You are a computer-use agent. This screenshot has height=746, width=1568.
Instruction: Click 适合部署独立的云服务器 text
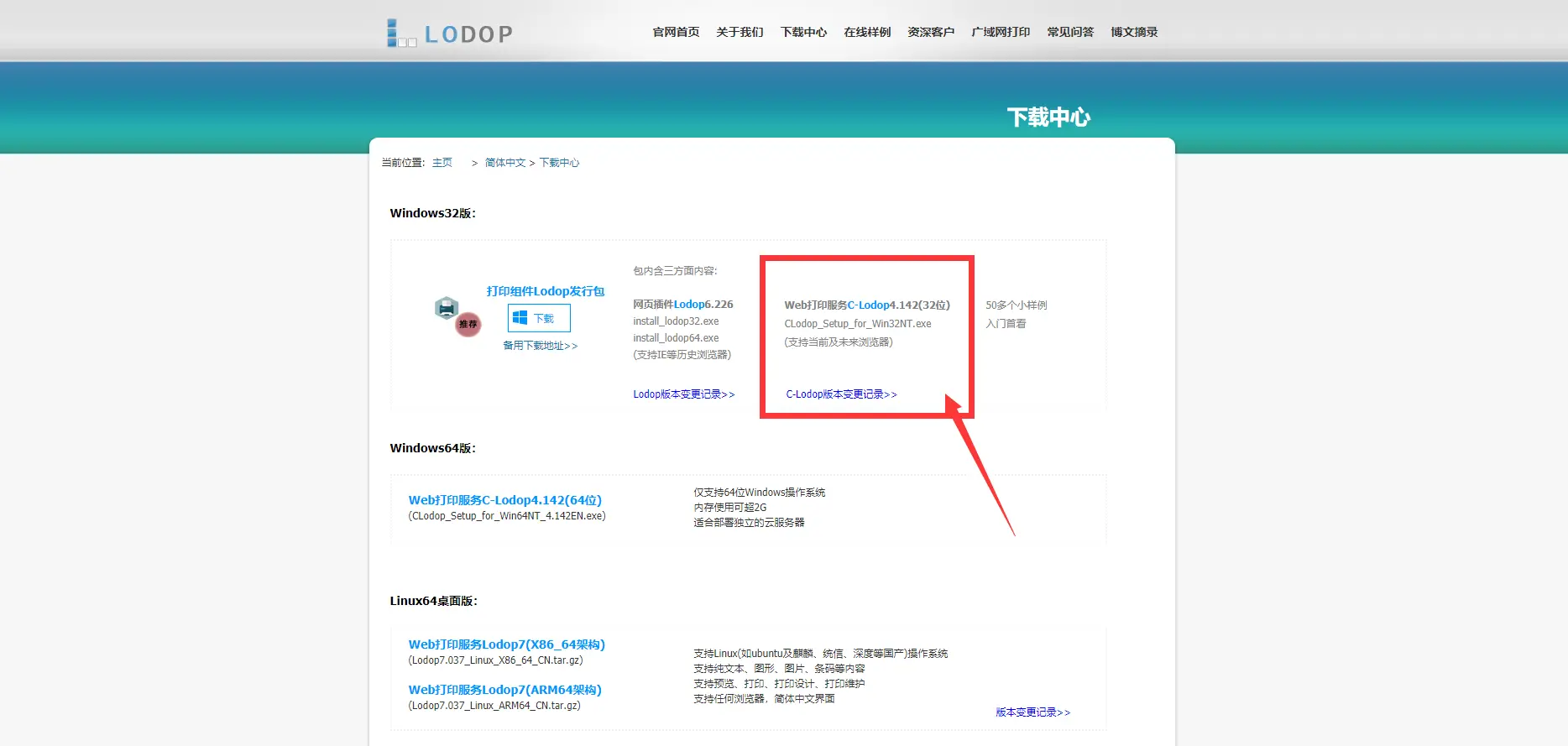click(749, 523)
